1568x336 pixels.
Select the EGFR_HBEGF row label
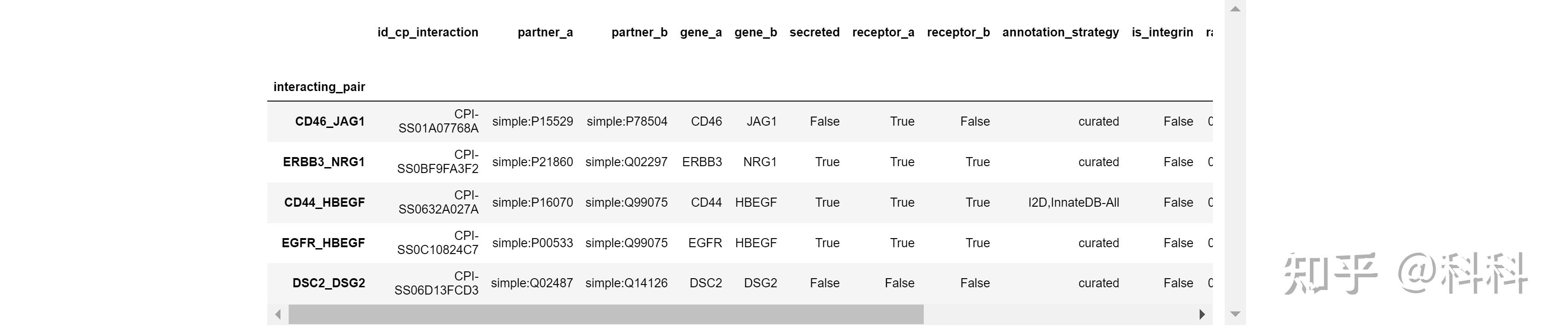pos(323,243)
